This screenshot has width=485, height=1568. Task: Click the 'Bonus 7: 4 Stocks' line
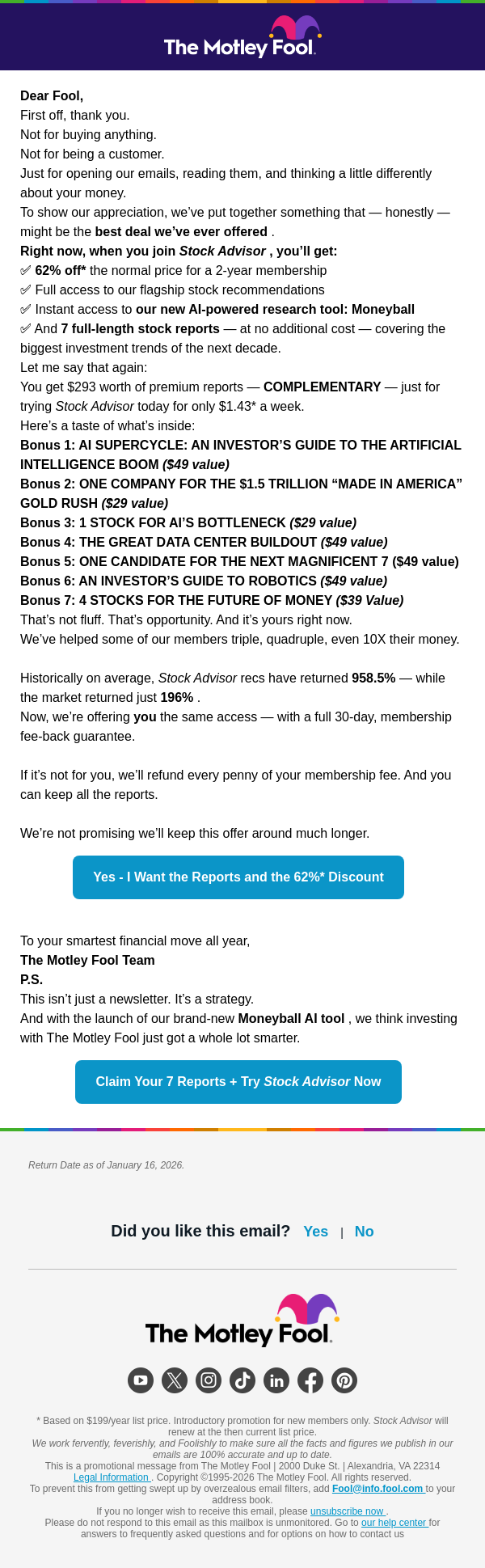click(x=212, y=601)
